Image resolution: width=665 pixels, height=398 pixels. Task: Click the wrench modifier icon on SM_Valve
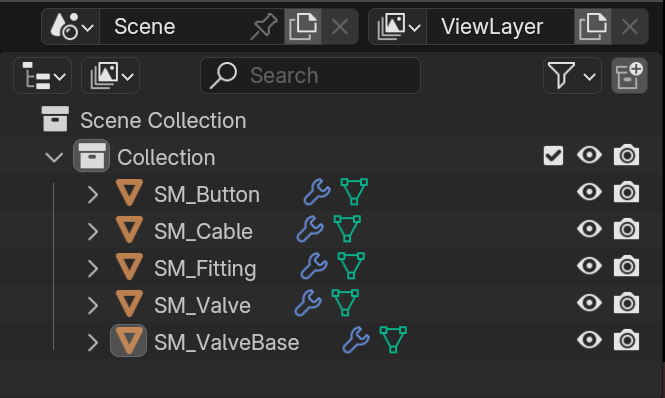[308, 303]
